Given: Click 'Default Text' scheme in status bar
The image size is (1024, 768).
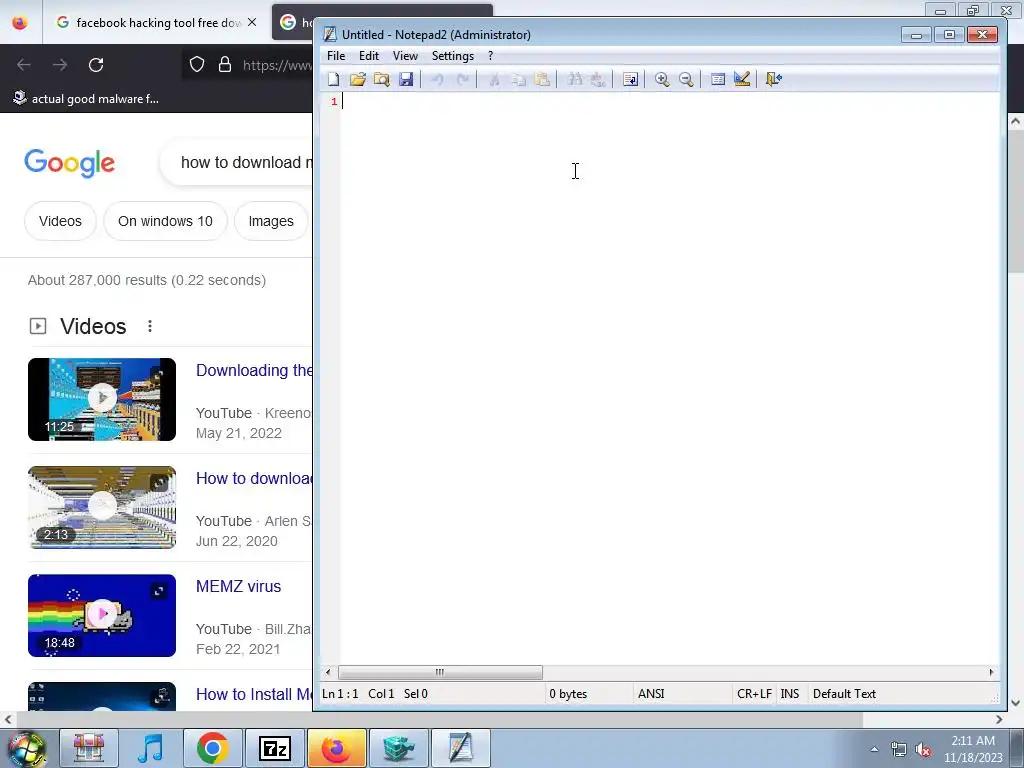Looking at the screenshot, I should (844, 694).
